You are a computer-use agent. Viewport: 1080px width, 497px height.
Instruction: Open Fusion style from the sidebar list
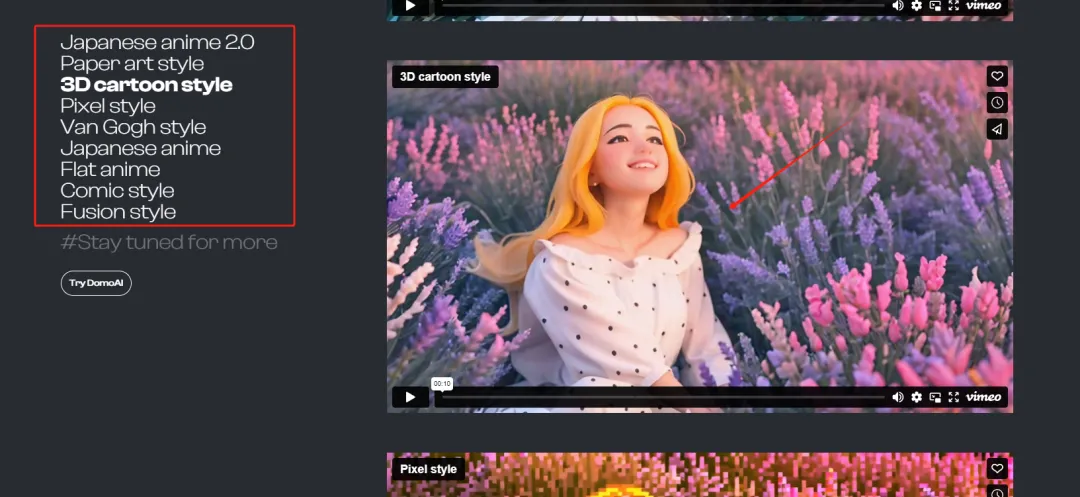(x=118, y=212)
